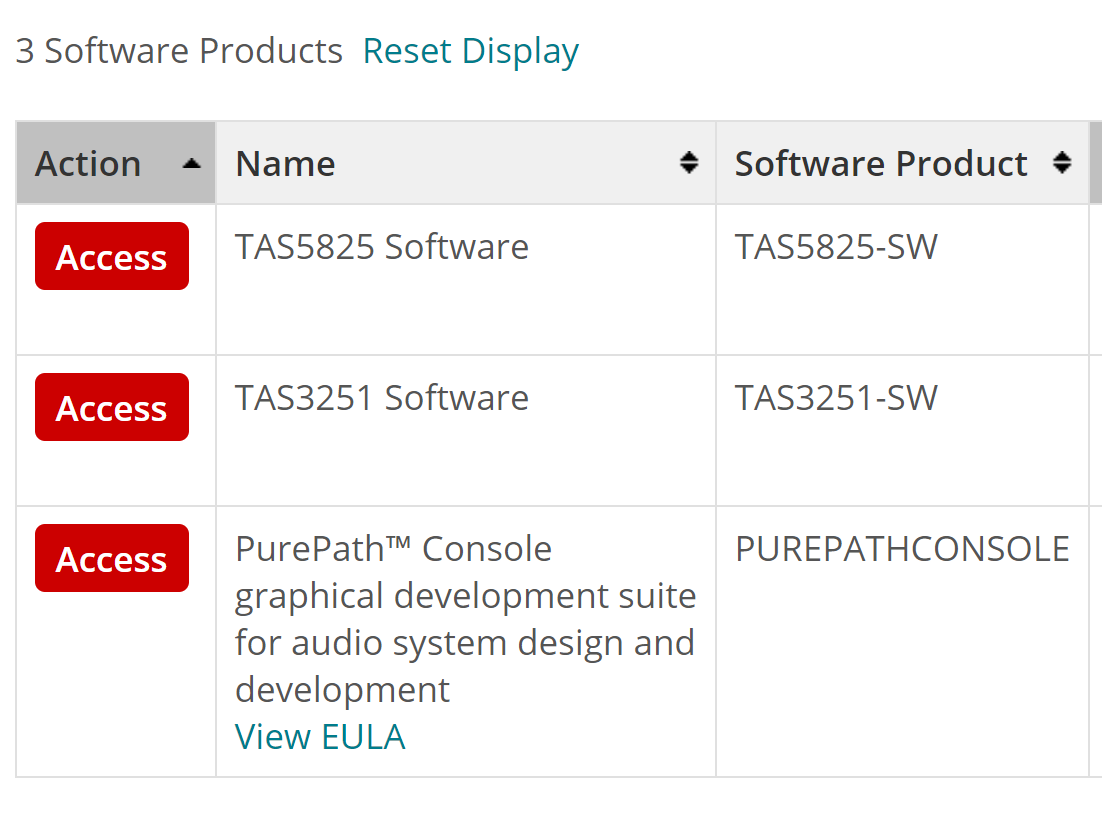Select the TAS5825 Software name cell

(x=466, y=280)
